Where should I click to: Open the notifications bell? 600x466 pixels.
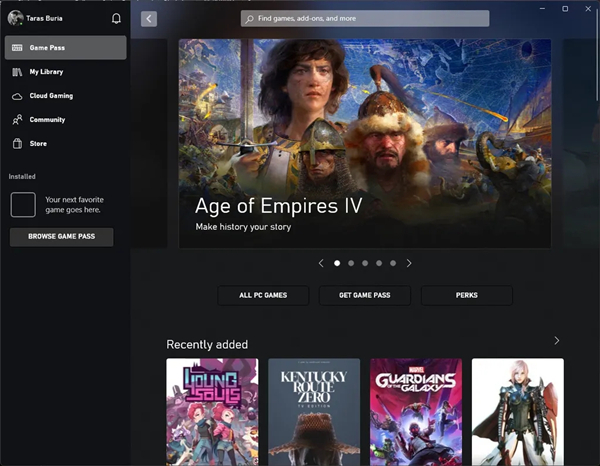[116, 18]
